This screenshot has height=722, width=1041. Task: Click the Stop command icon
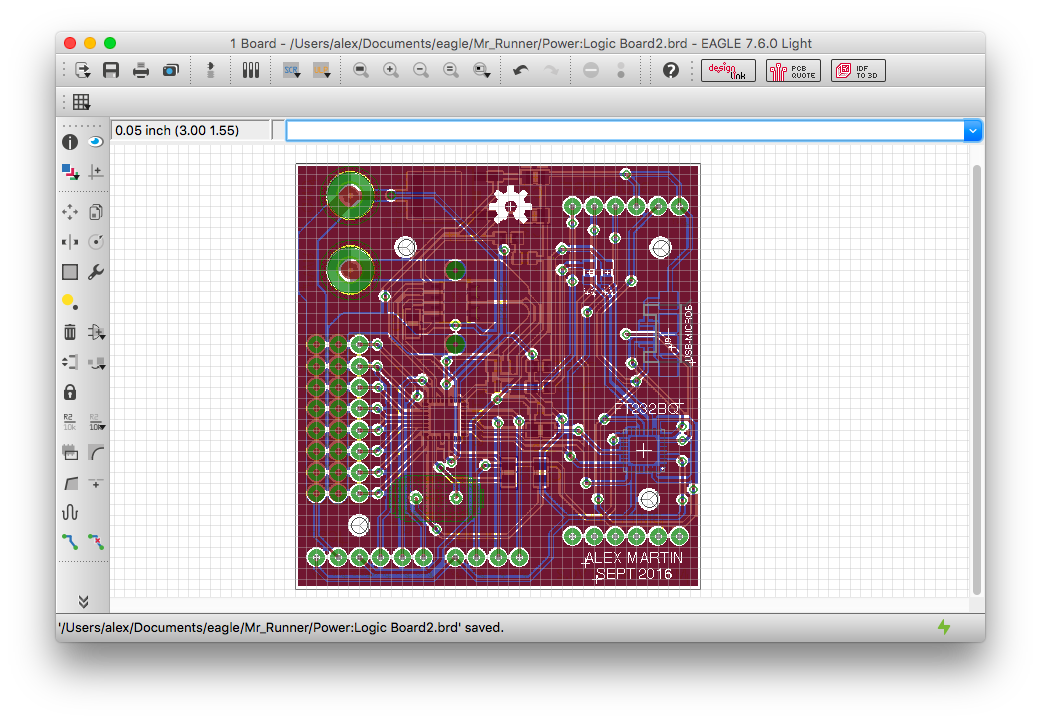[x=591, y=70]
